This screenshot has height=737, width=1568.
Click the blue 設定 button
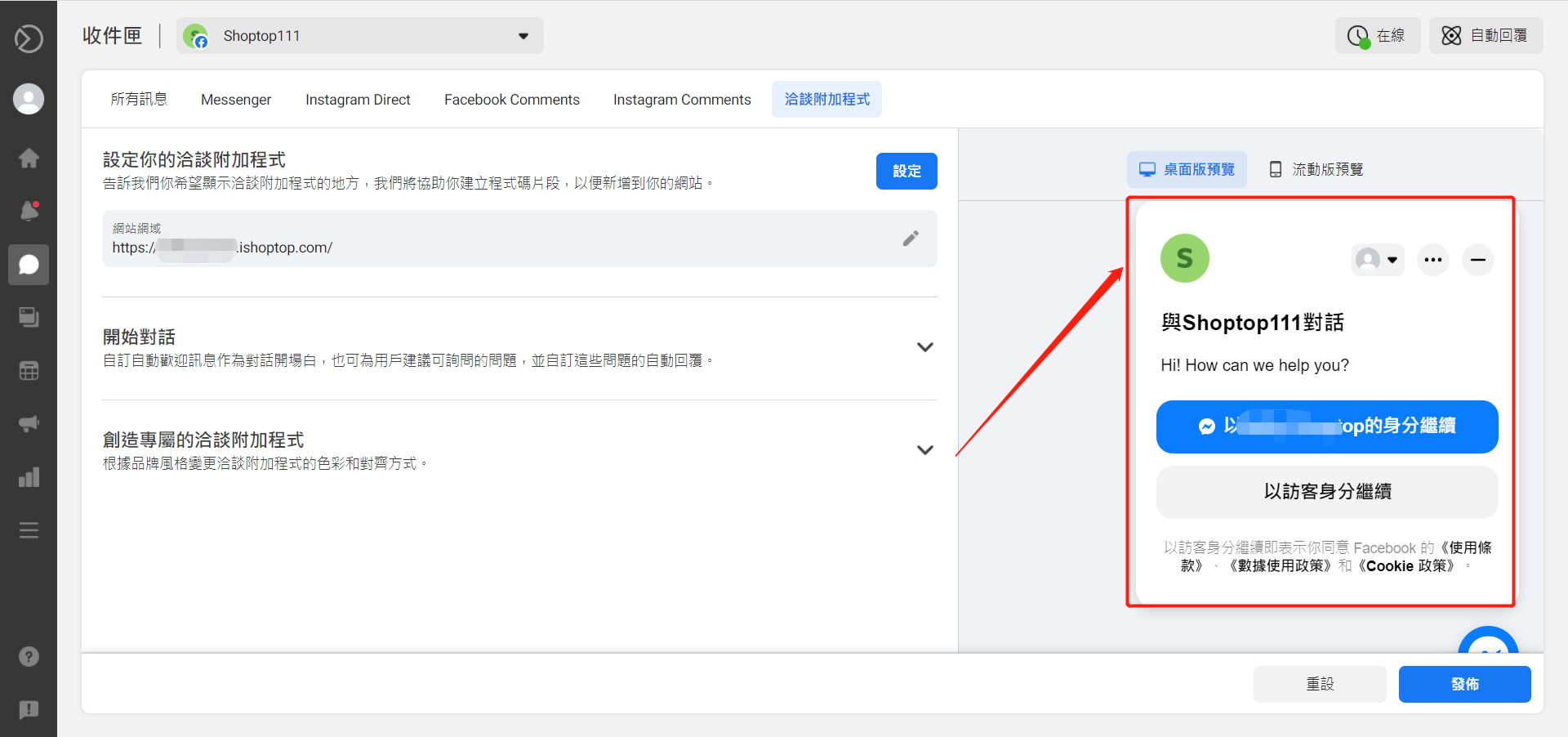(x=906, y=171)
